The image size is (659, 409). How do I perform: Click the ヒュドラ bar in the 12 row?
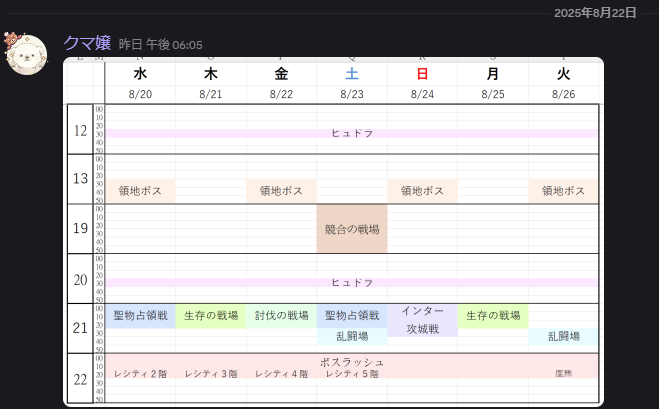(352, 133)
